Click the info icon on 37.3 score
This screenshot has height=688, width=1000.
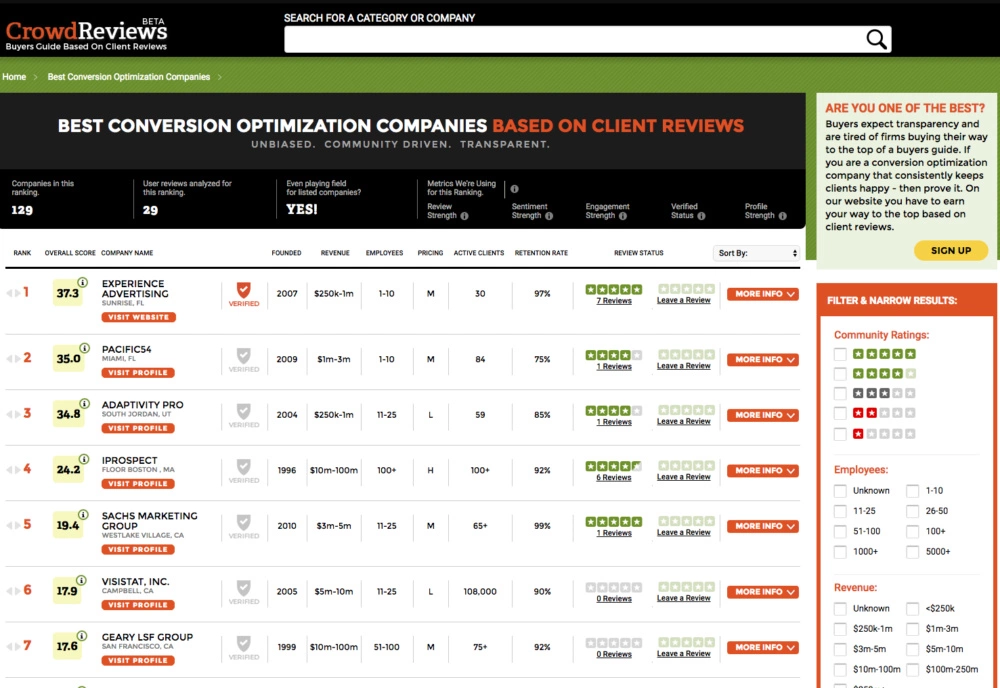point(83,282)
